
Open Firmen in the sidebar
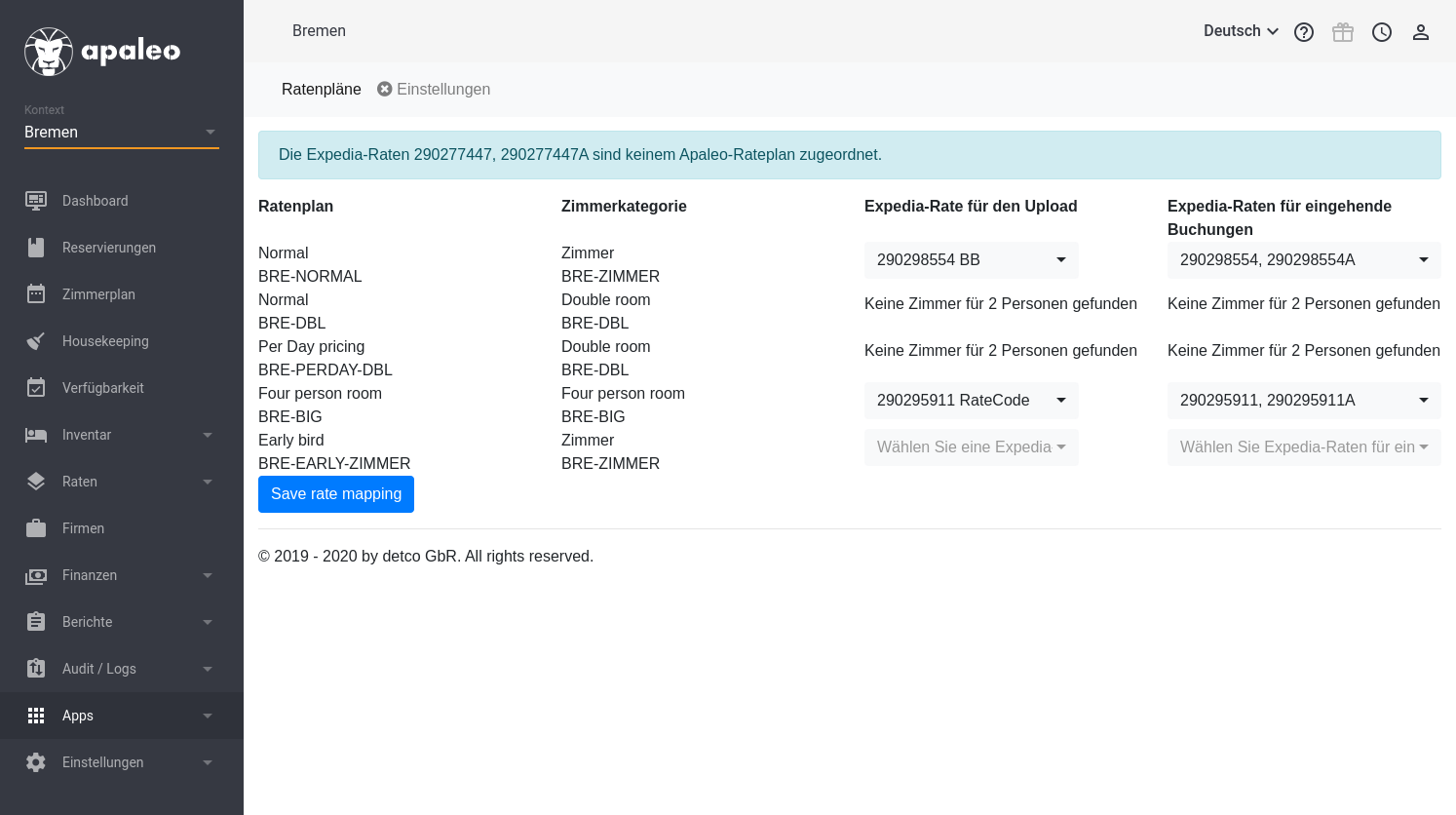click(x=83, y=528)
